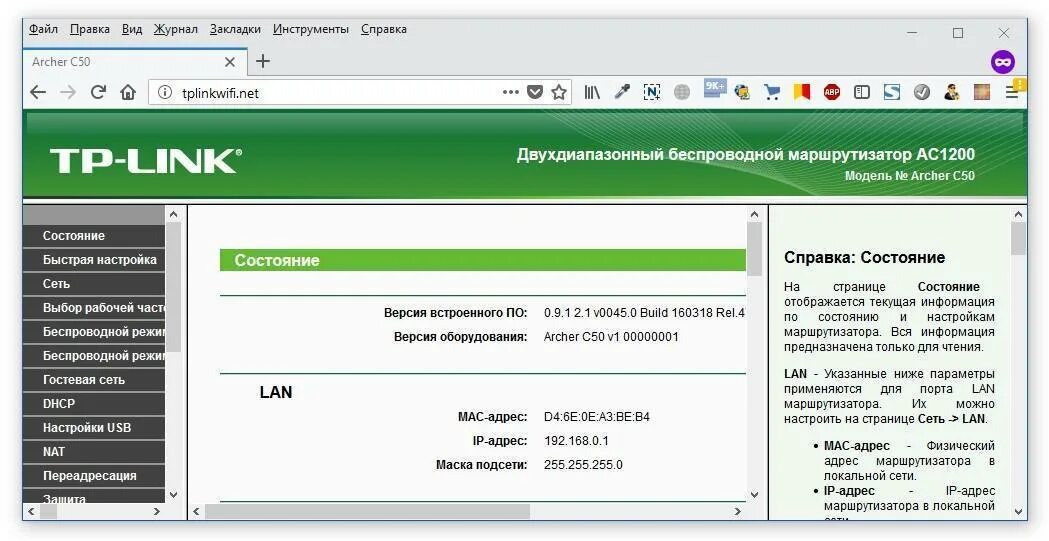Viewport: 1049px width, 541px height.
Task: Bookmark this page with the star icon
Action: tap(559, 92)
